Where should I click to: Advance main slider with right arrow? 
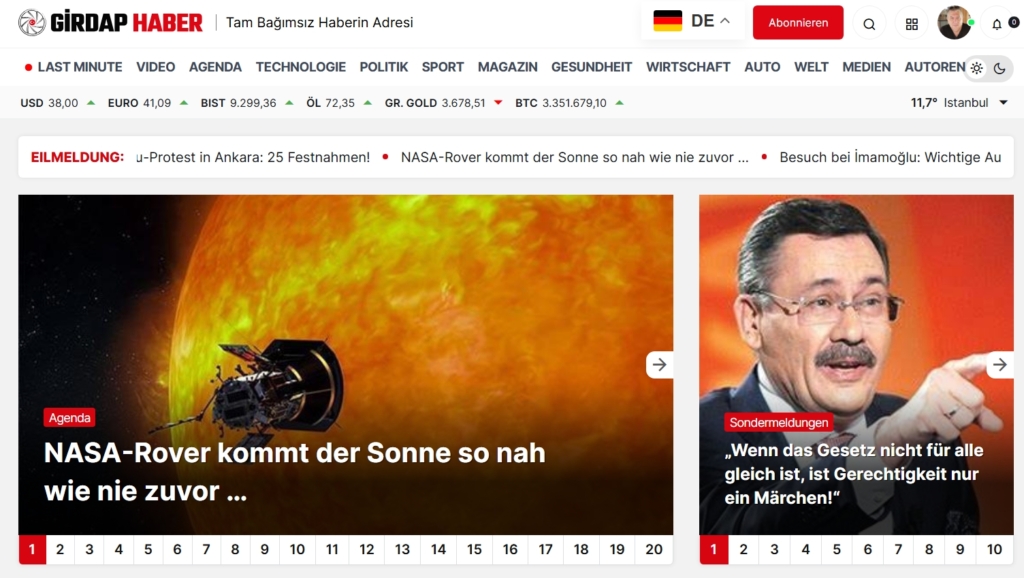[660, 364]
